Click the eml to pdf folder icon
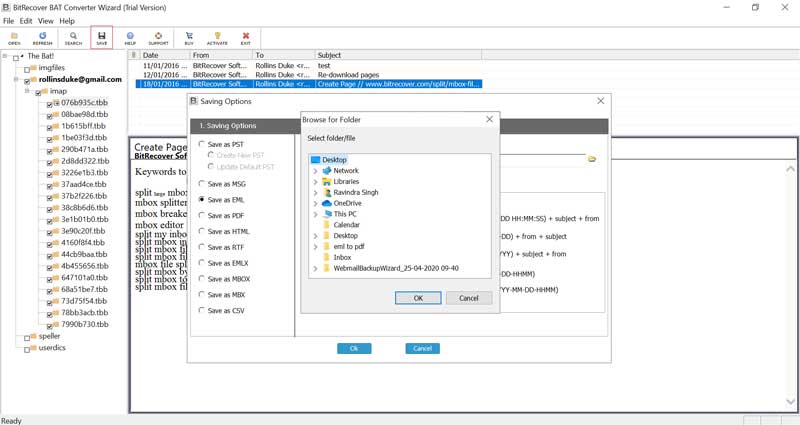Screen dimensions: 800x425 point(327,246)
